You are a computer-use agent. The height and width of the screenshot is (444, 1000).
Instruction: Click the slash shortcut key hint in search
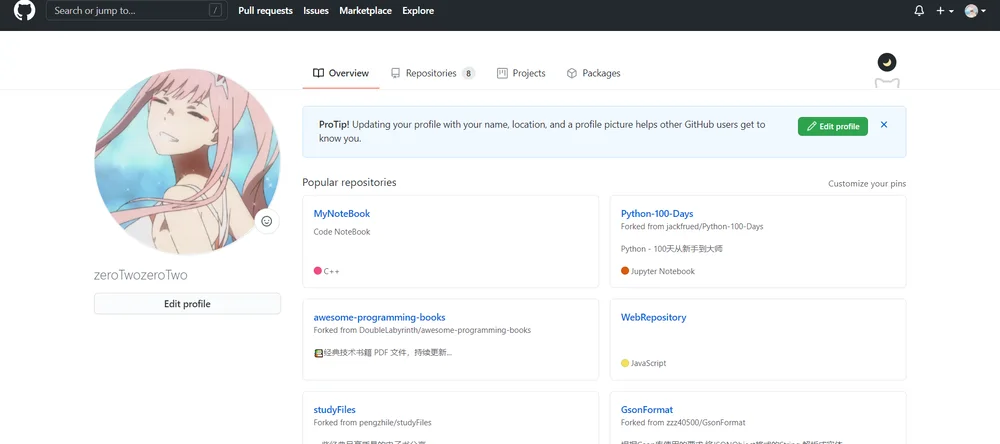coord(216,10)
